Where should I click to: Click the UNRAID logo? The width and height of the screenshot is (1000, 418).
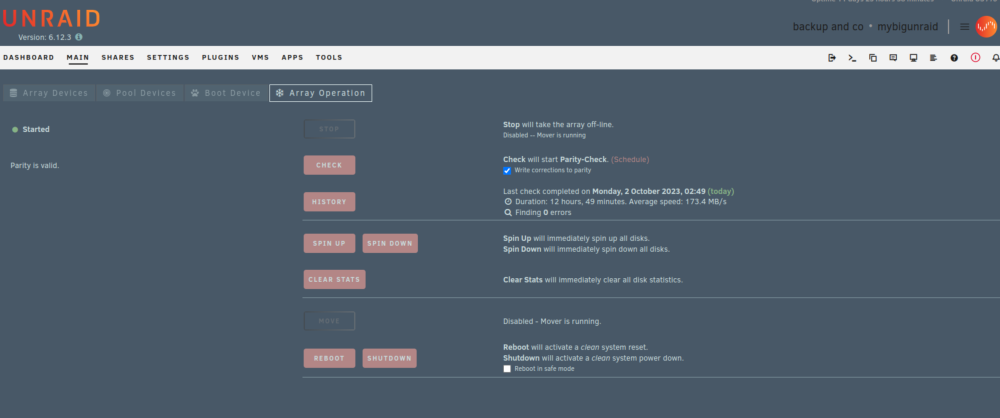click(x=51, y=19)
